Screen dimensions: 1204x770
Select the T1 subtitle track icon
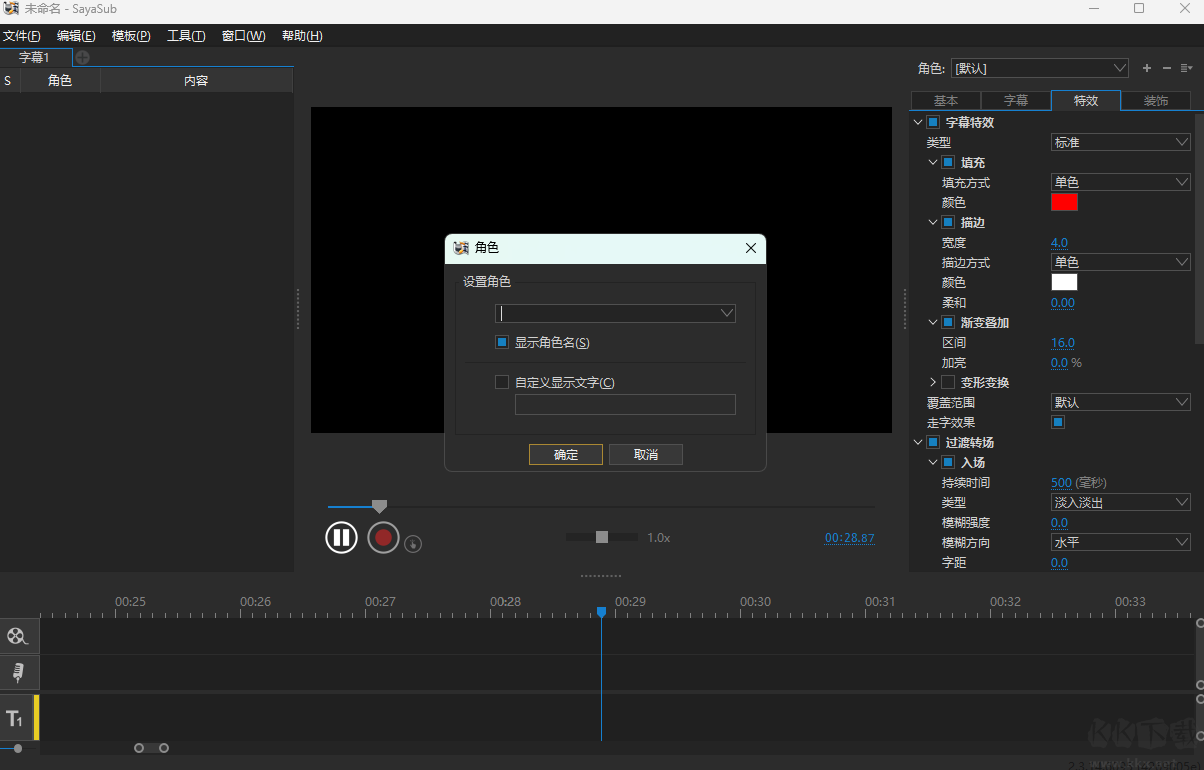17,717
